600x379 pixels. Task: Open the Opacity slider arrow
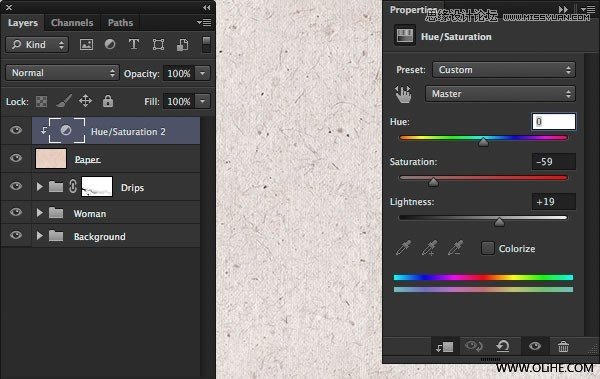(x=203, y=73)
